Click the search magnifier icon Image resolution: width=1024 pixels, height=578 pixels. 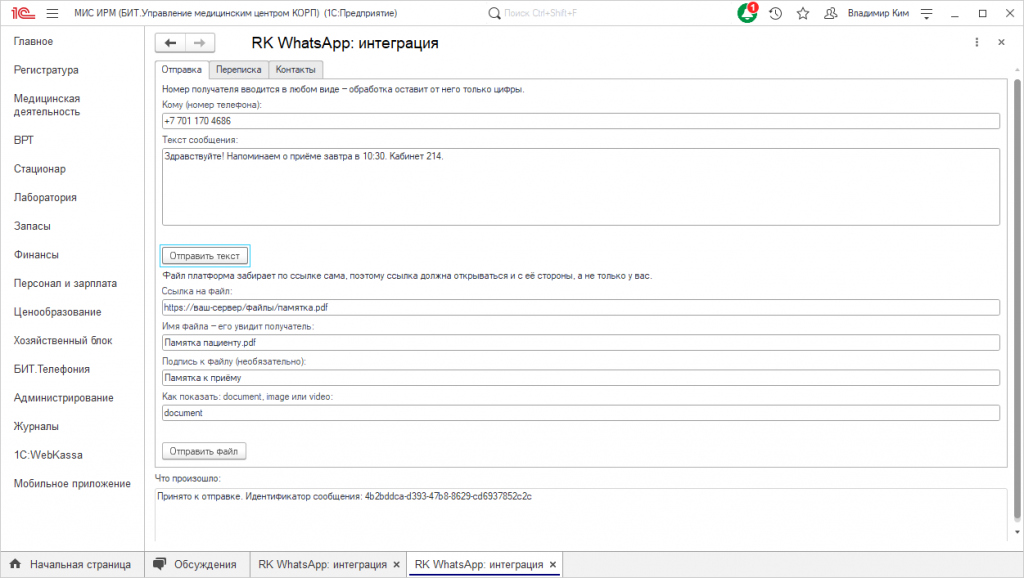(494, 13)
